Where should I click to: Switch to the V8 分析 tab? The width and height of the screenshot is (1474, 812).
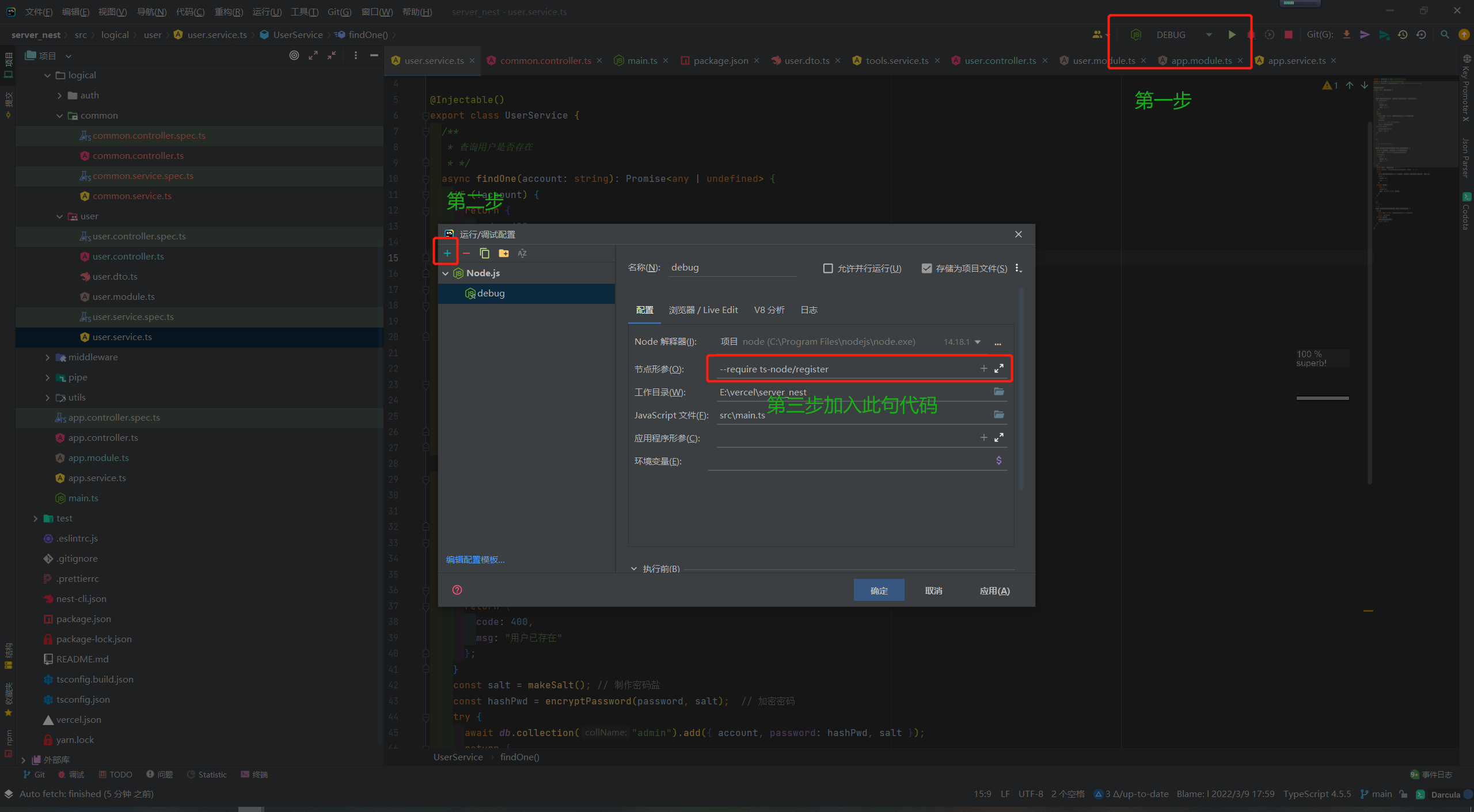769,310
